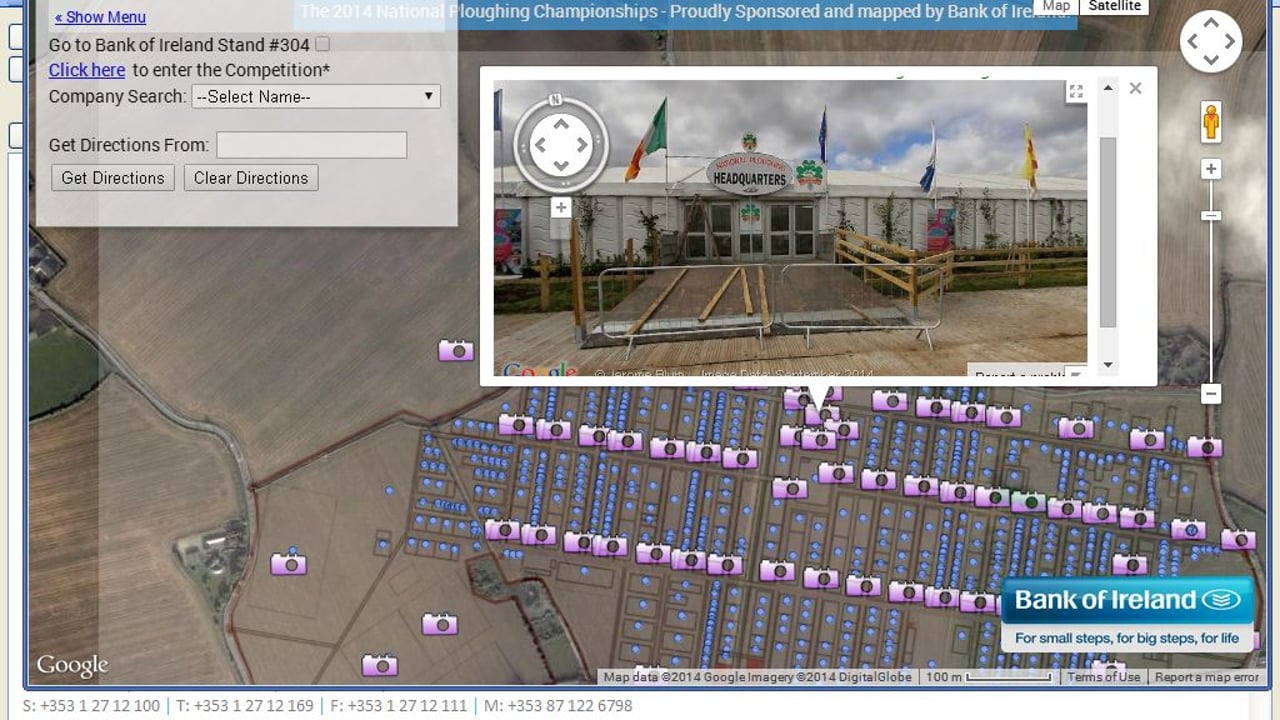Image resolution: width=1280 pixels, height=720 pixels.
Task: Open the Company Search dropdown
Action: coord(315,97)
